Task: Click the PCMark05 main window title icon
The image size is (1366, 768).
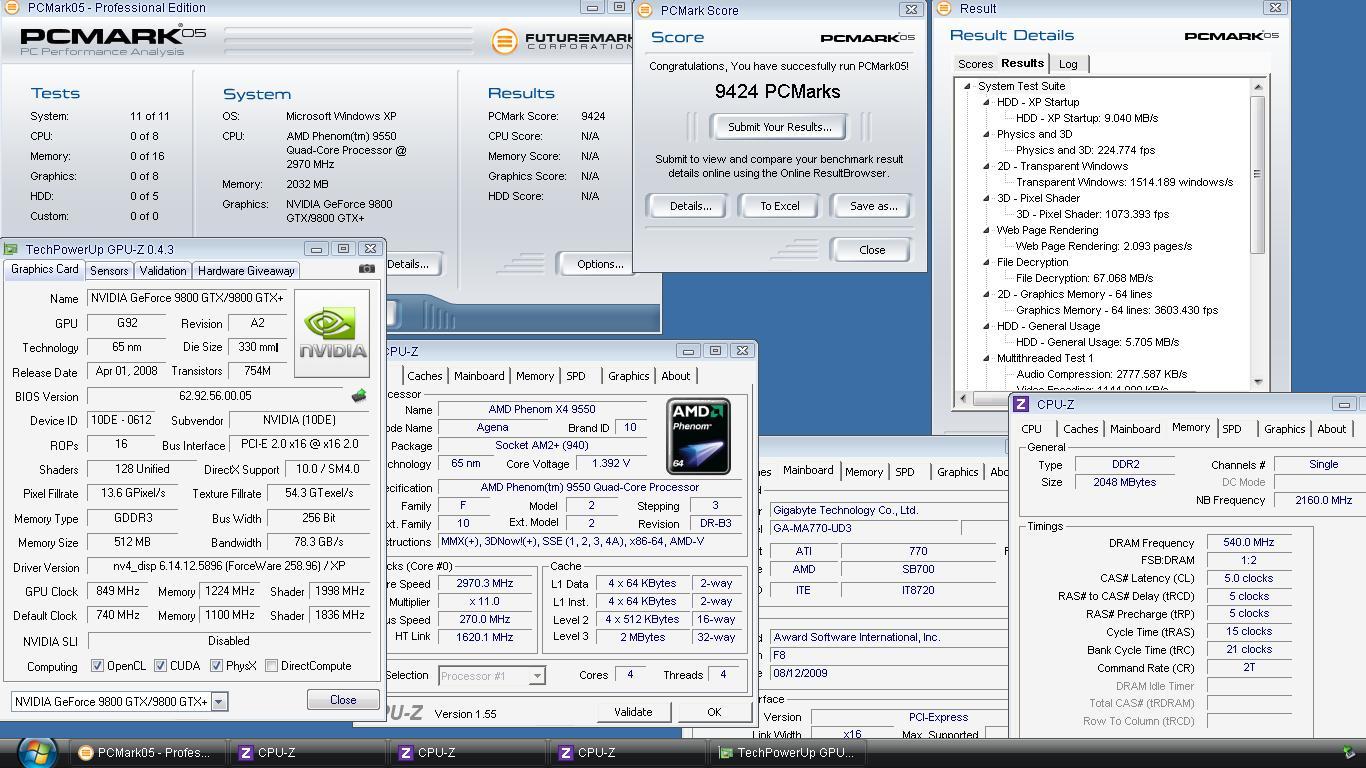Action: [x=12, y=7]
